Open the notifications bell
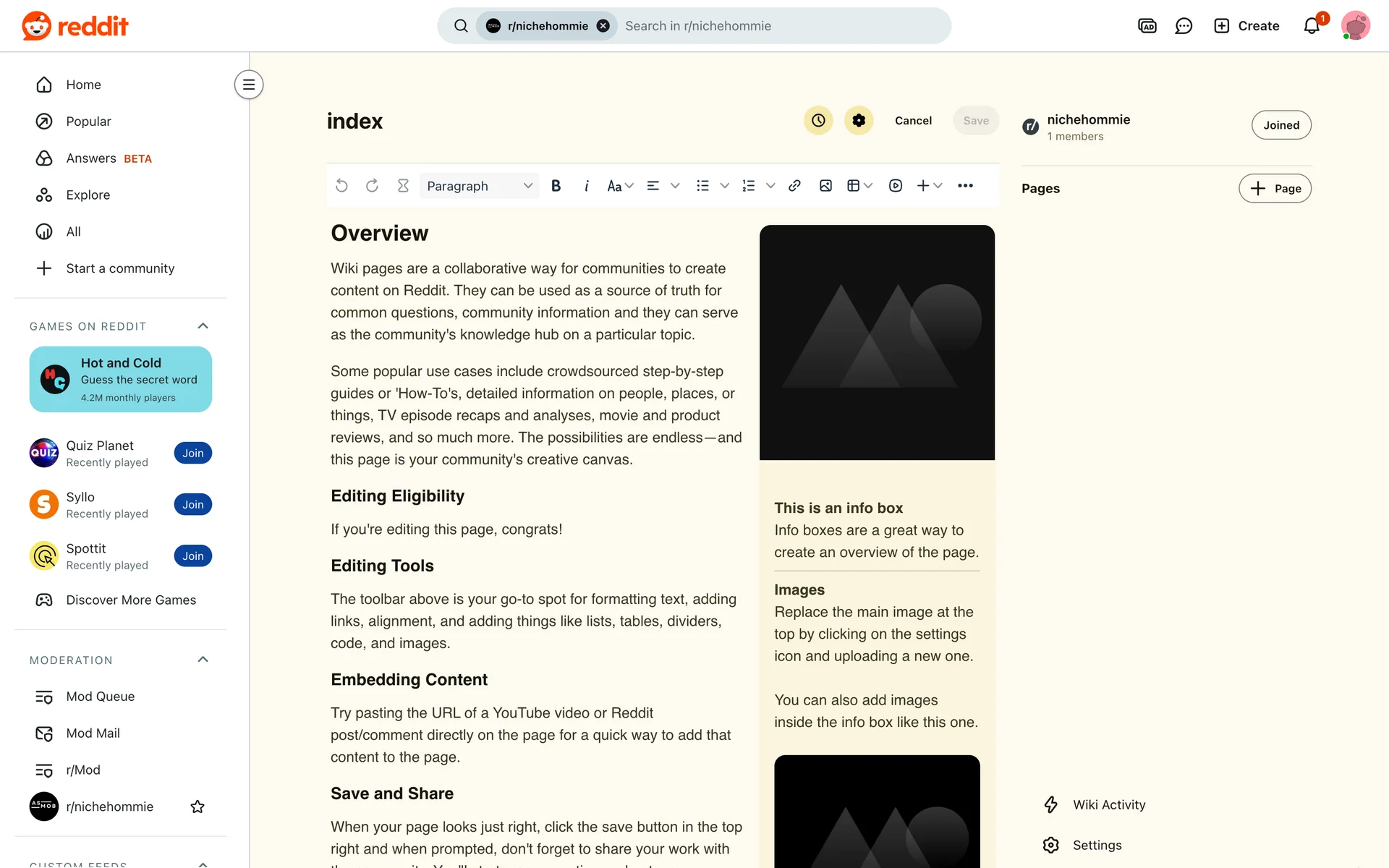The height and width of the screenshot is (868, 1389). pyautogui.click(x=1312, y=26)
